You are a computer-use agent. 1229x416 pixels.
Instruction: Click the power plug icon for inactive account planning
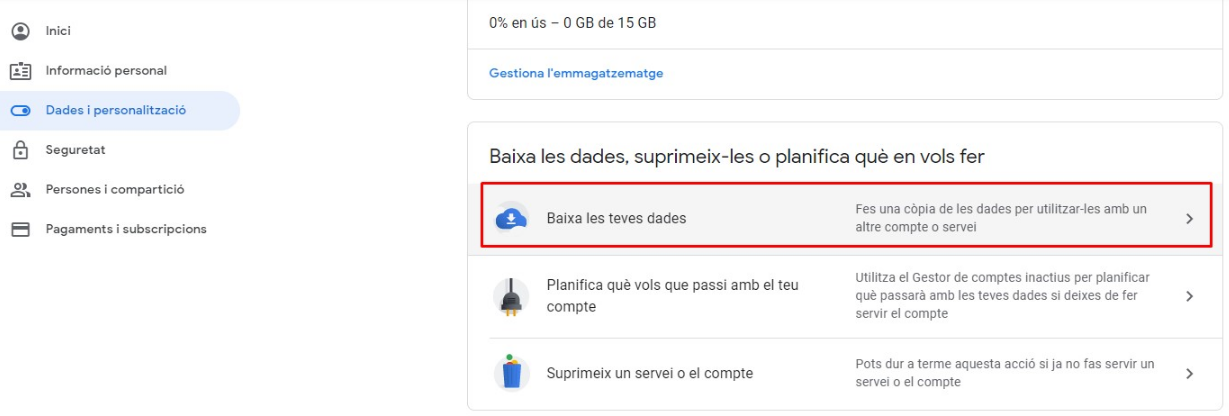coord(511,297)
